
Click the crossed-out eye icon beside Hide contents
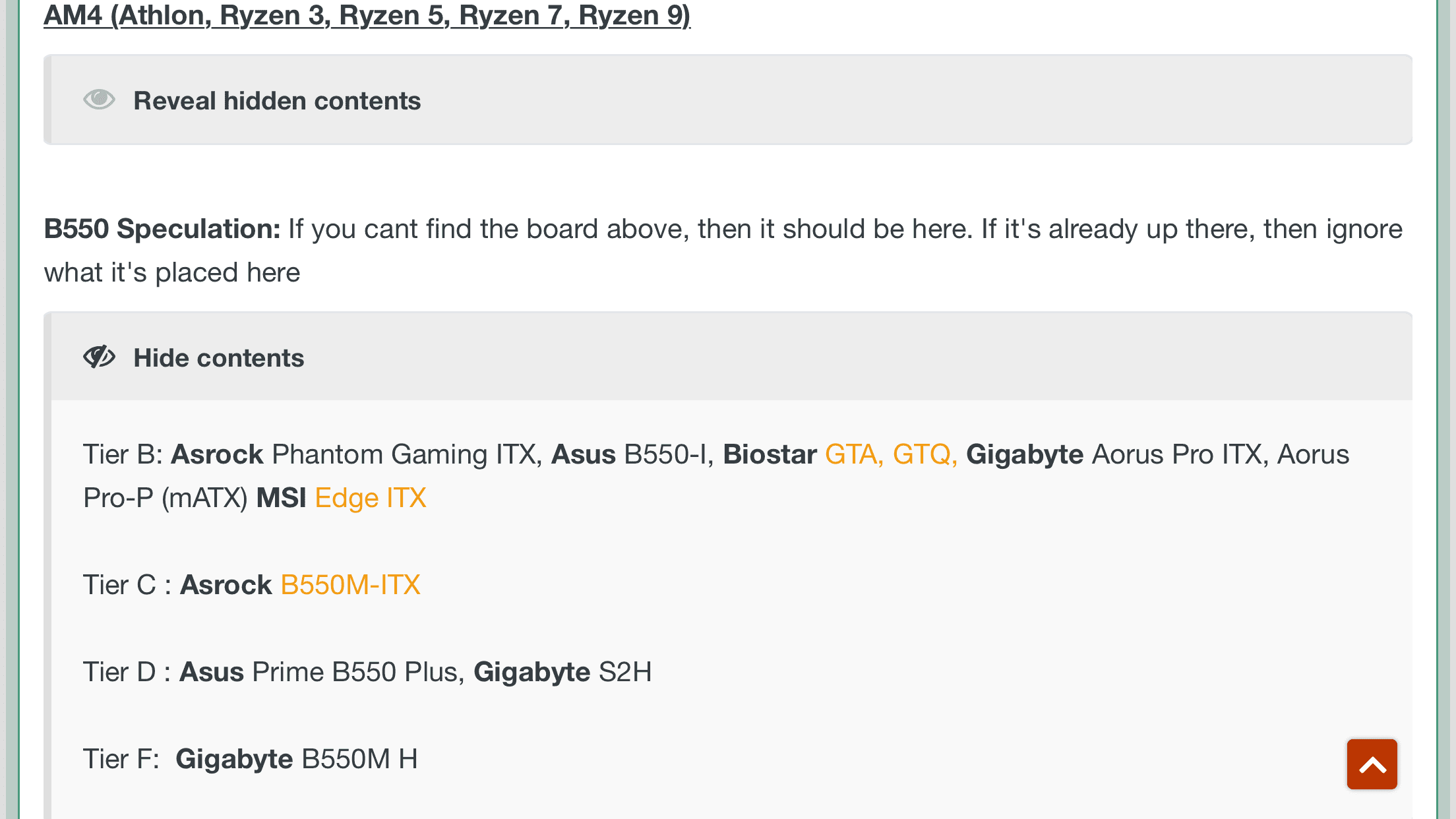coord(99,357)
